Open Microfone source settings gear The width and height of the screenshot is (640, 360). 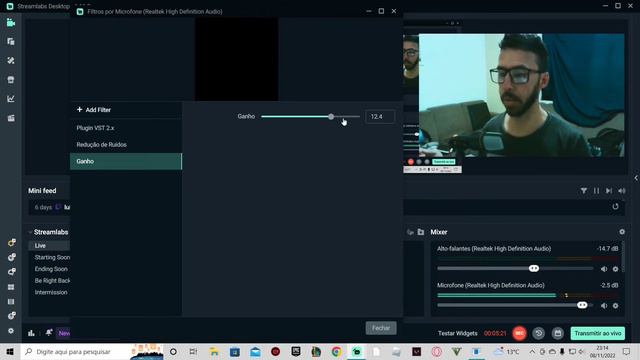[616, 306]
